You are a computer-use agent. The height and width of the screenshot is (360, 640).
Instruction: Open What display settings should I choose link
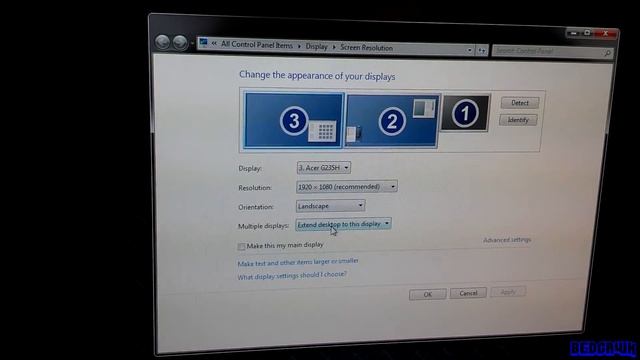pyautogui.click(x=292, y=276)
